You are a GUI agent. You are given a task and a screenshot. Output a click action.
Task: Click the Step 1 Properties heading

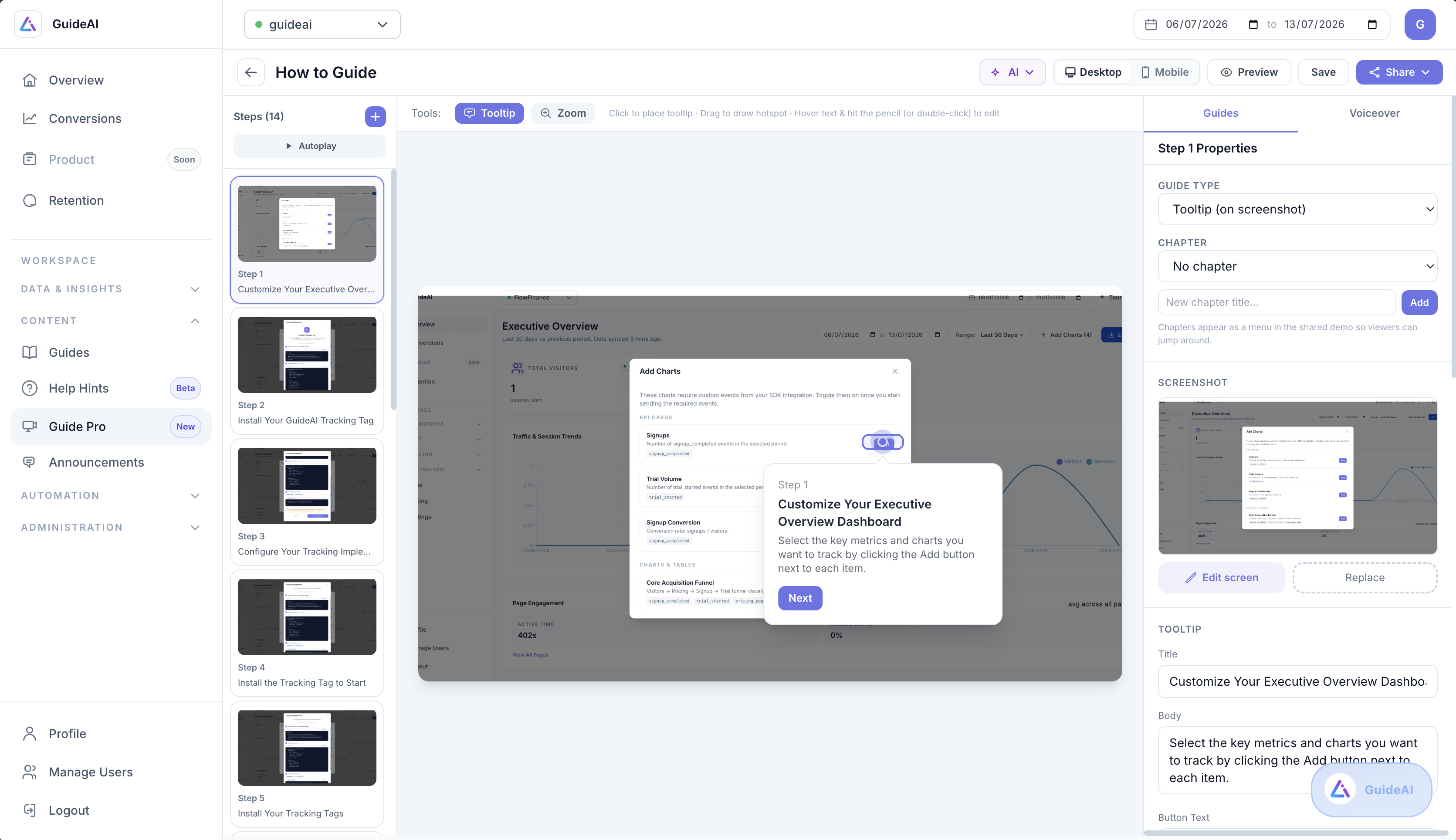point(1207,148)
